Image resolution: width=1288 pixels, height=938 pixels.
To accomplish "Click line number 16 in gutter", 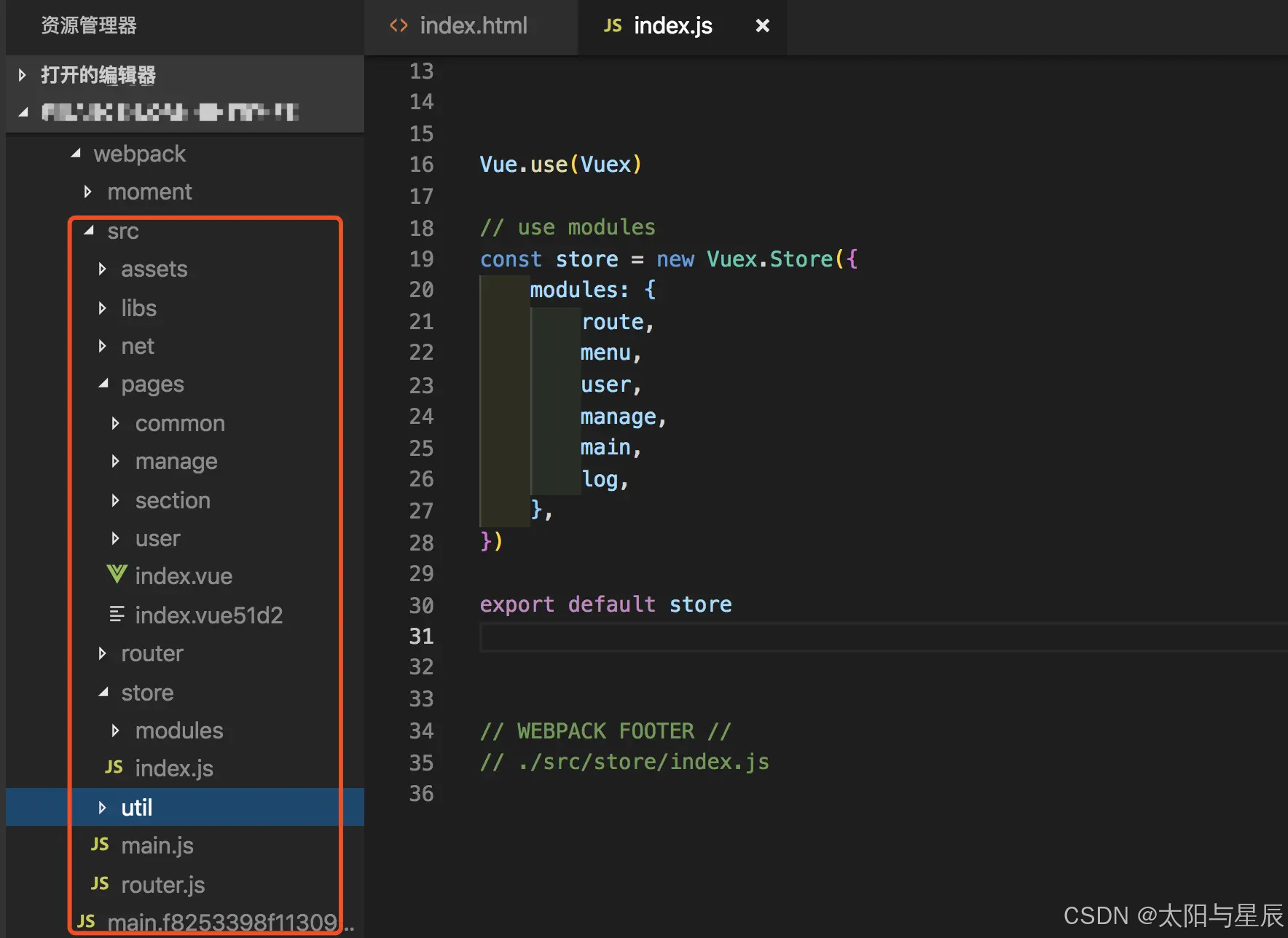I will pyautogui.click(x=421, y=165).
